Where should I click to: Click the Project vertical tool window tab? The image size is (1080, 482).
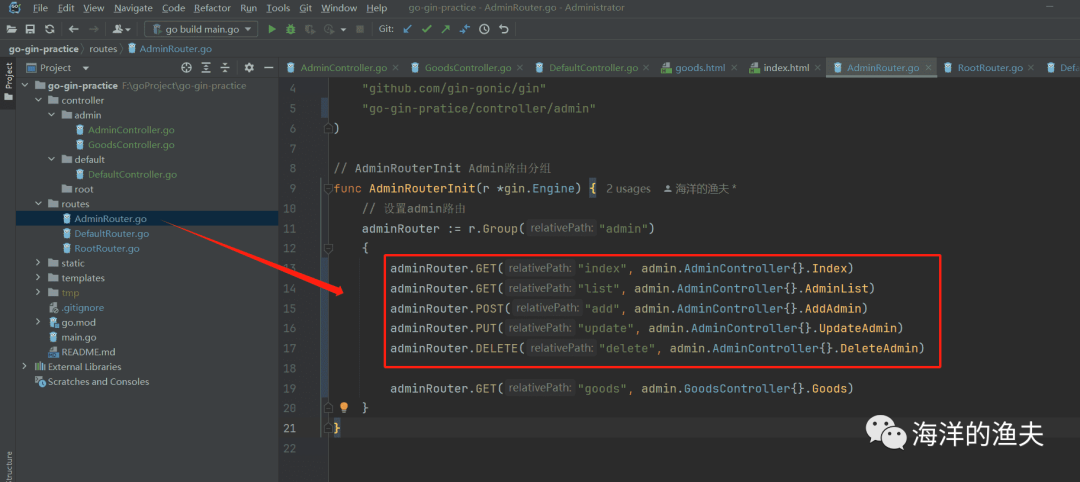click(8, 81)
